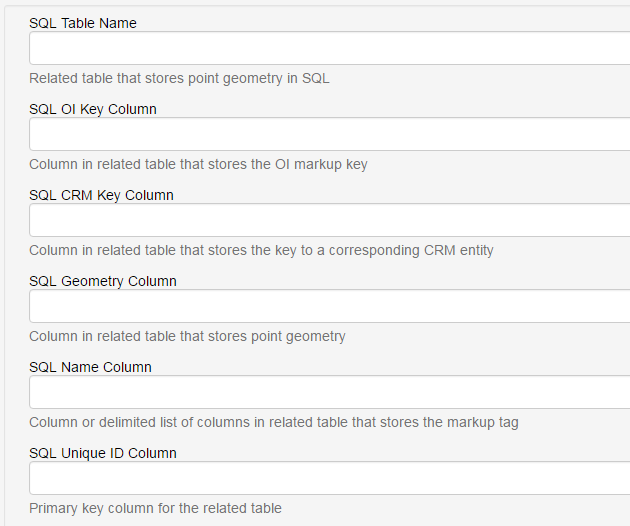The width and height of the screenshot is (630, 526).
Task: Place cursor in the primary key column text box
Action: click(x=330, y=478)
